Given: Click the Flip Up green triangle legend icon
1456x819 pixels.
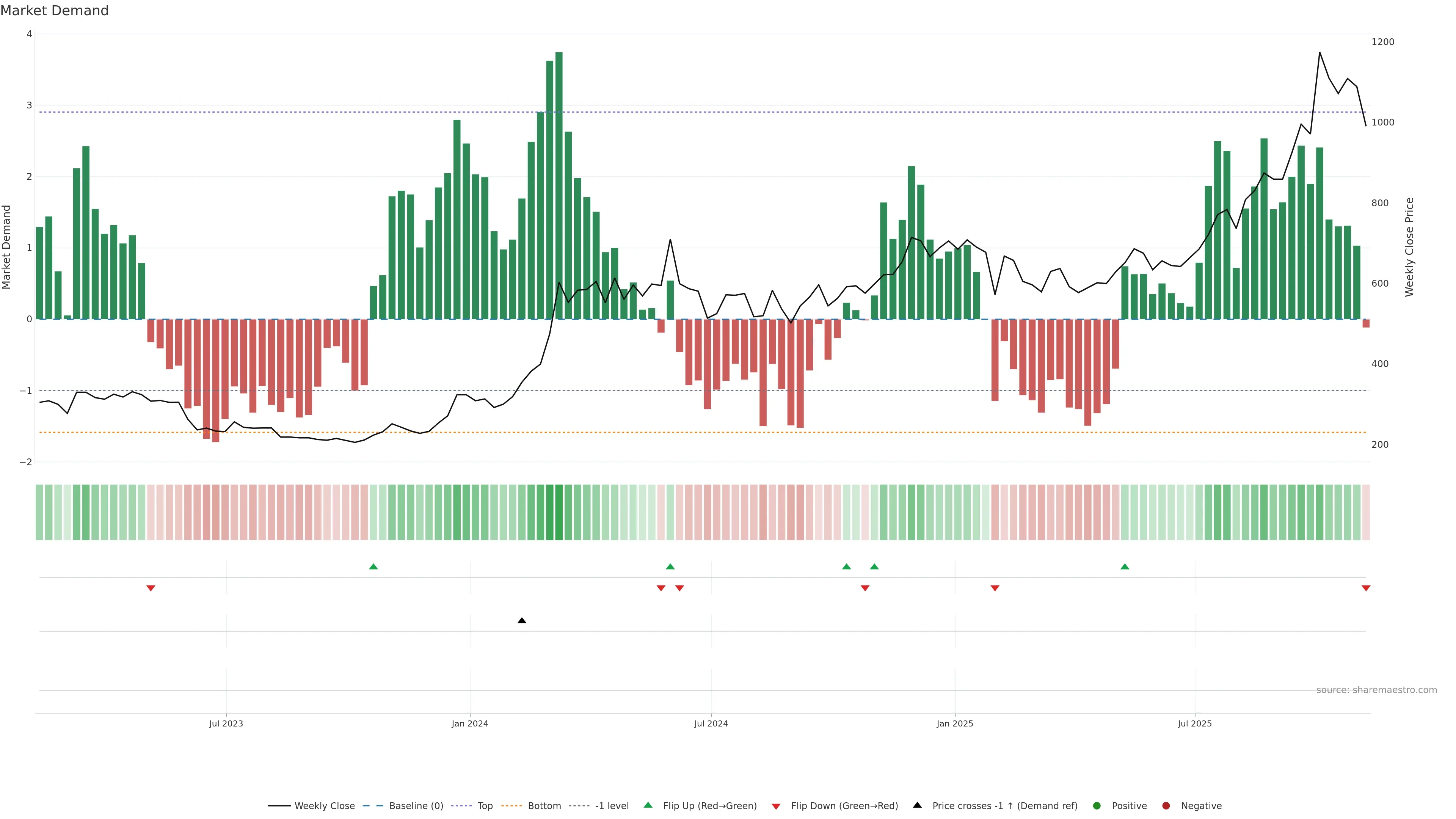Looking at the screenshot, I should point(648,805).
